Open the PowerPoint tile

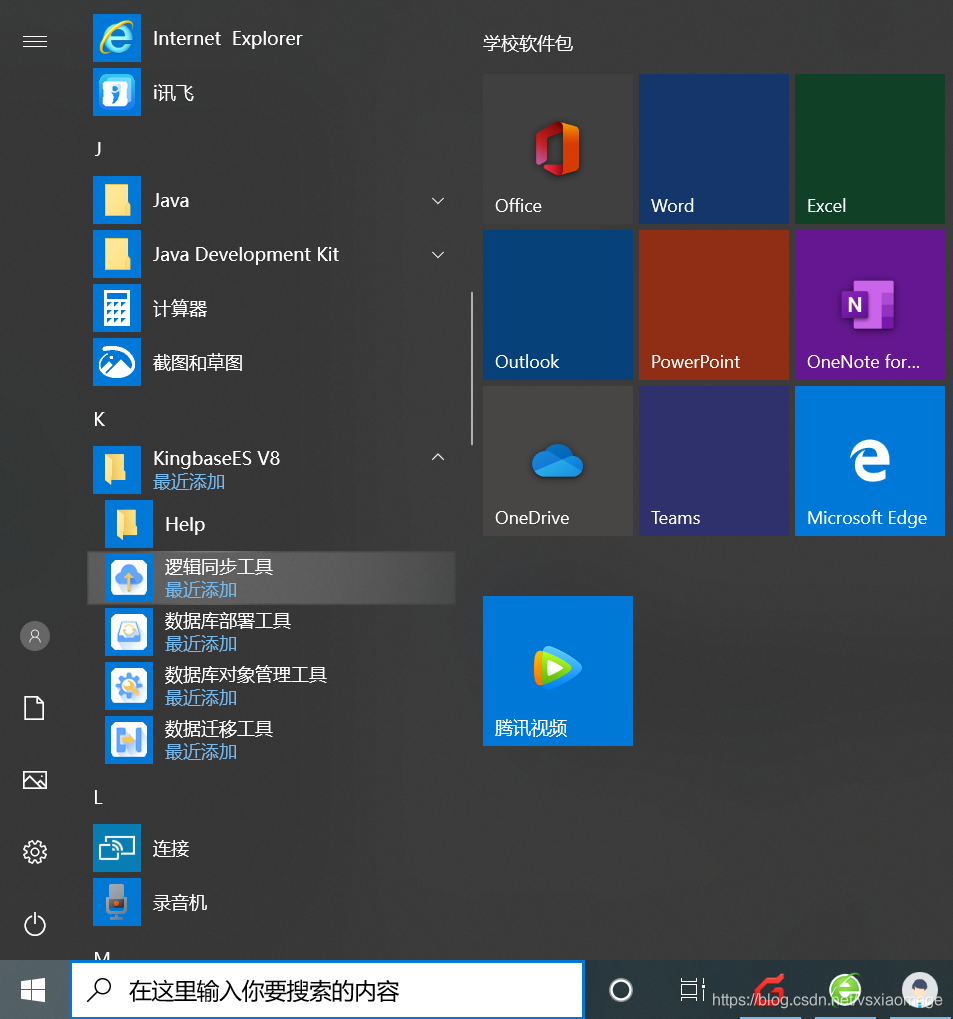tap(714, 305)
